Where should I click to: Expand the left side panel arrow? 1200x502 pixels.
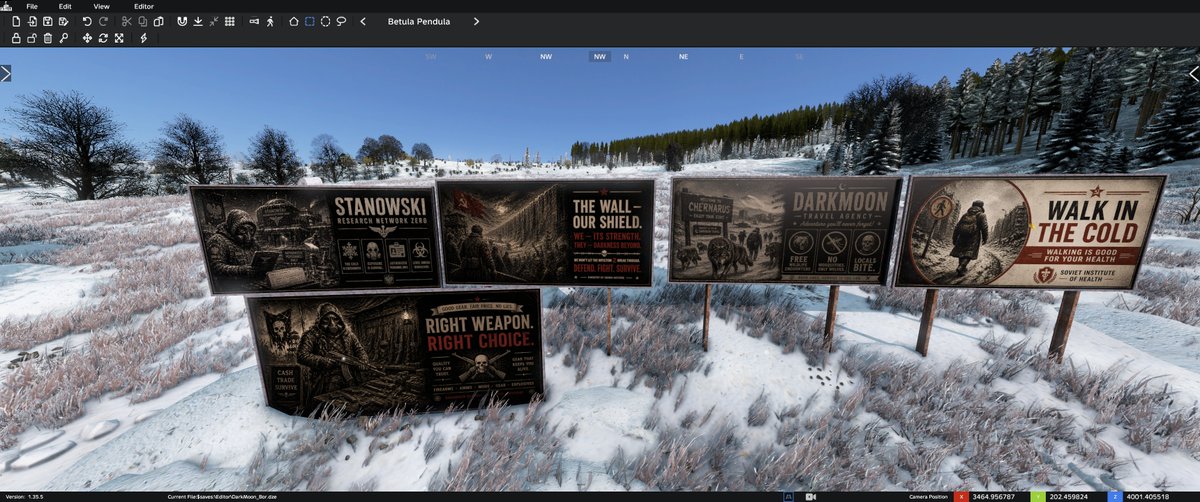click(5, 73)
